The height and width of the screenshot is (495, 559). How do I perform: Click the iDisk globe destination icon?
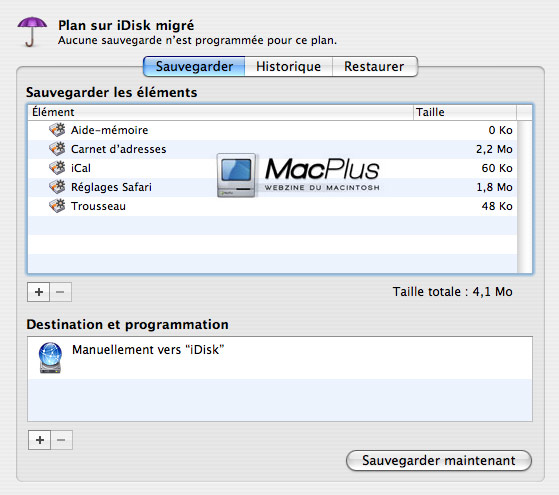coord(50,358)
